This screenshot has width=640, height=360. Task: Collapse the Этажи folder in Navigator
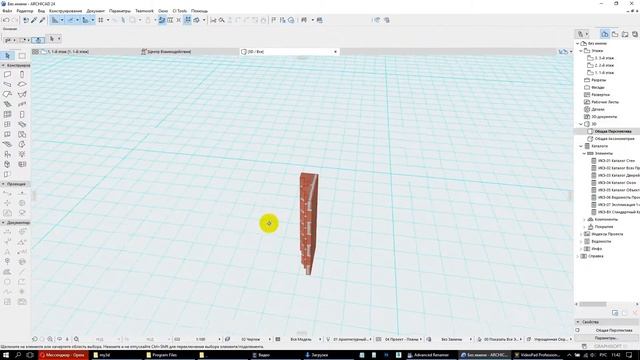[581, 51]
